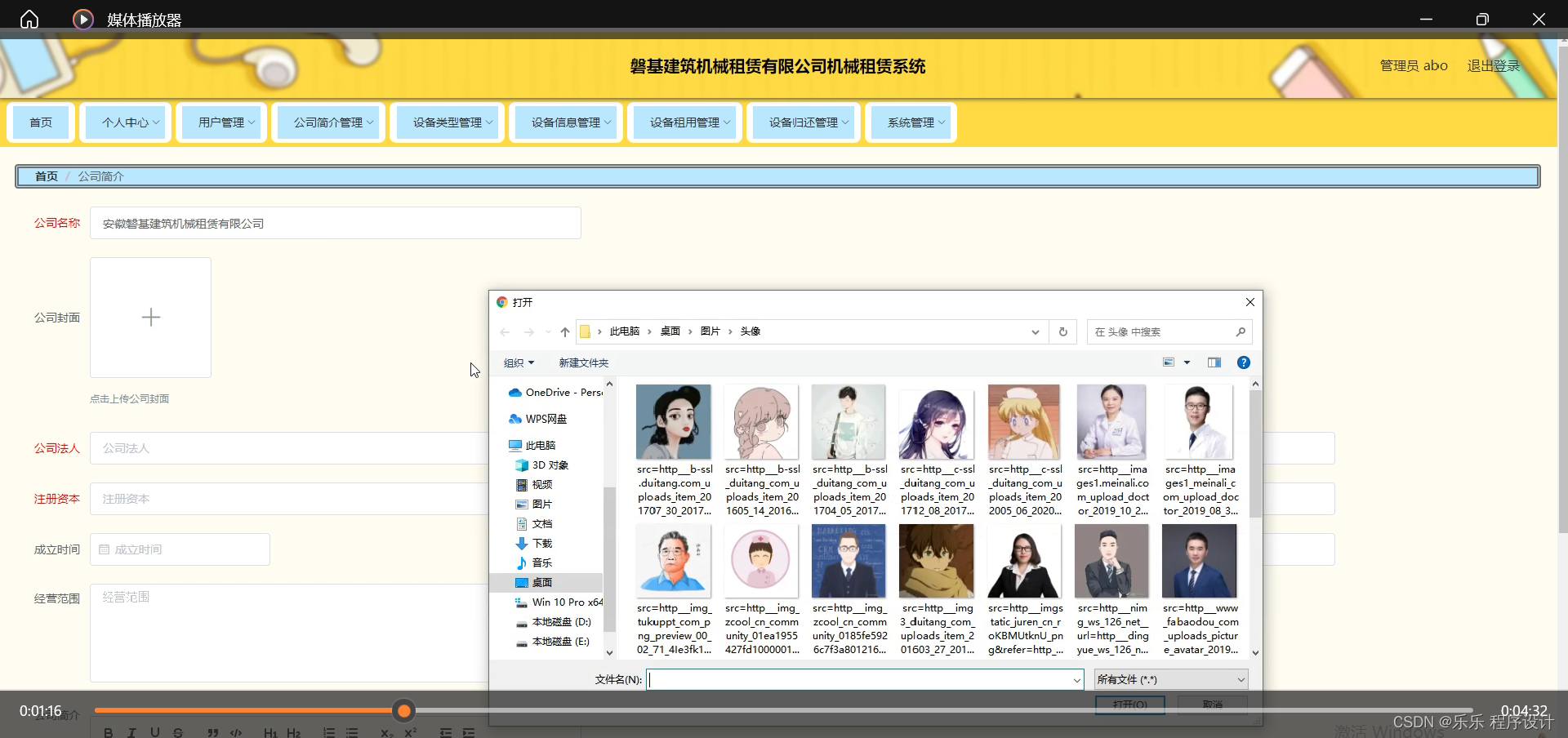Select the first avatar thumbnail with black-haired girl
Viewport: 1568px width, 738px height.
click(x=674, y=422)
